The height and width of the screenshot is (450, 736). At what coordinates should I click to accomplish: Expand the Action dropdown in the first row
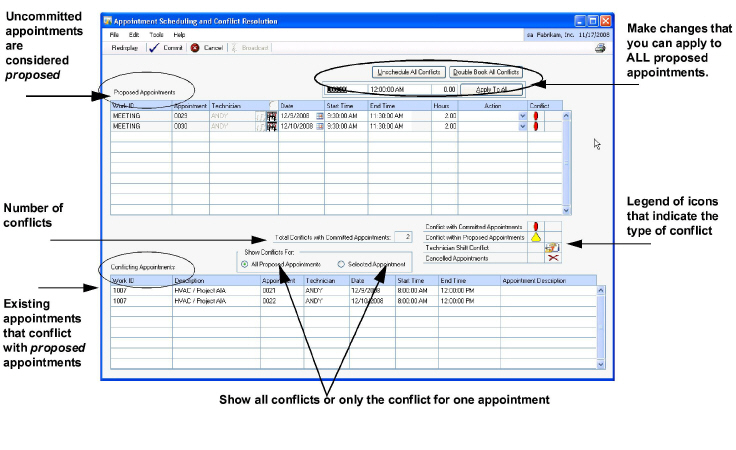point(522,116)
